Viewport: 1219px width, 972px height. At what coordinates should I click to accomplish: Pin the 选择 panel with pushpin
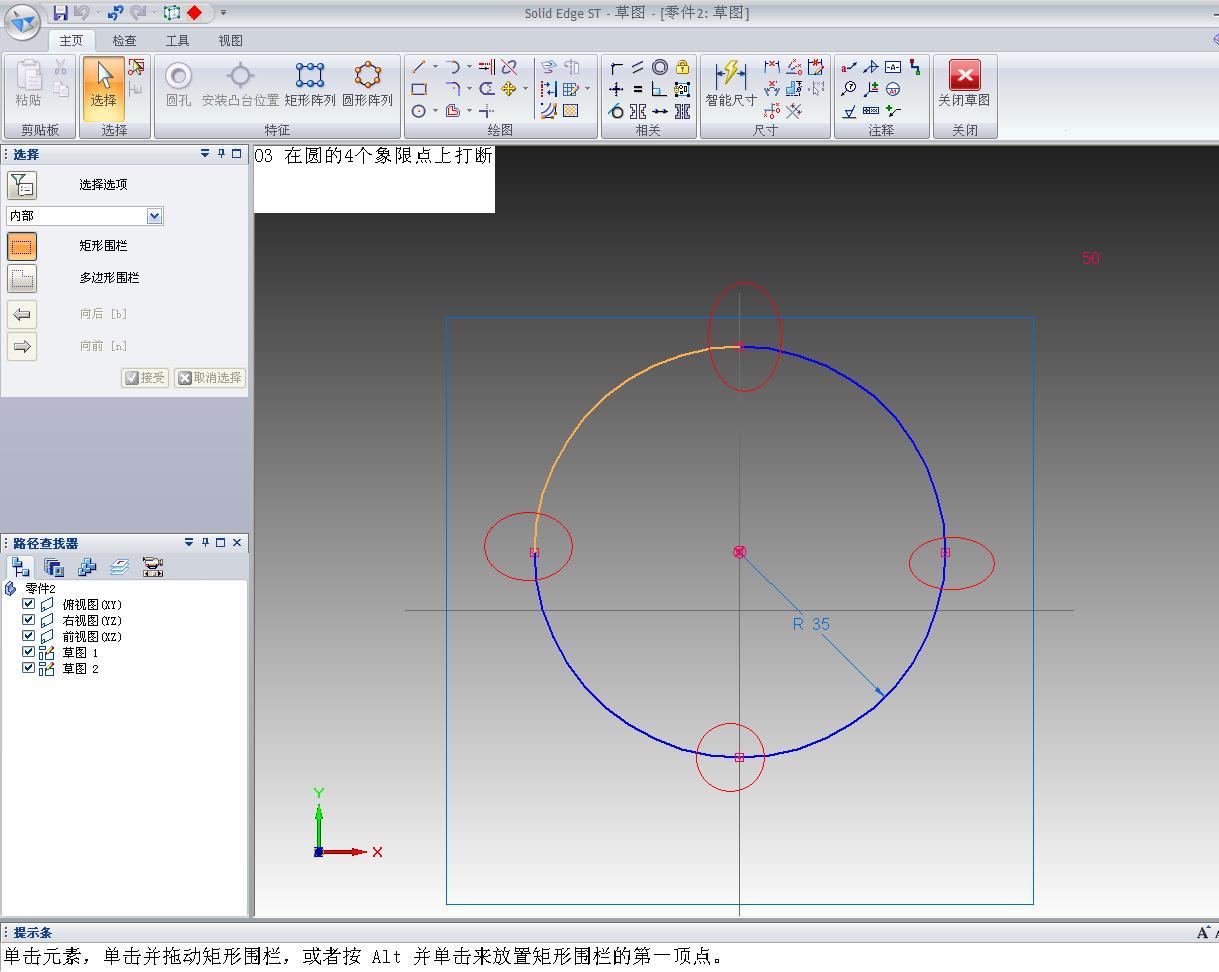point(221,154)
